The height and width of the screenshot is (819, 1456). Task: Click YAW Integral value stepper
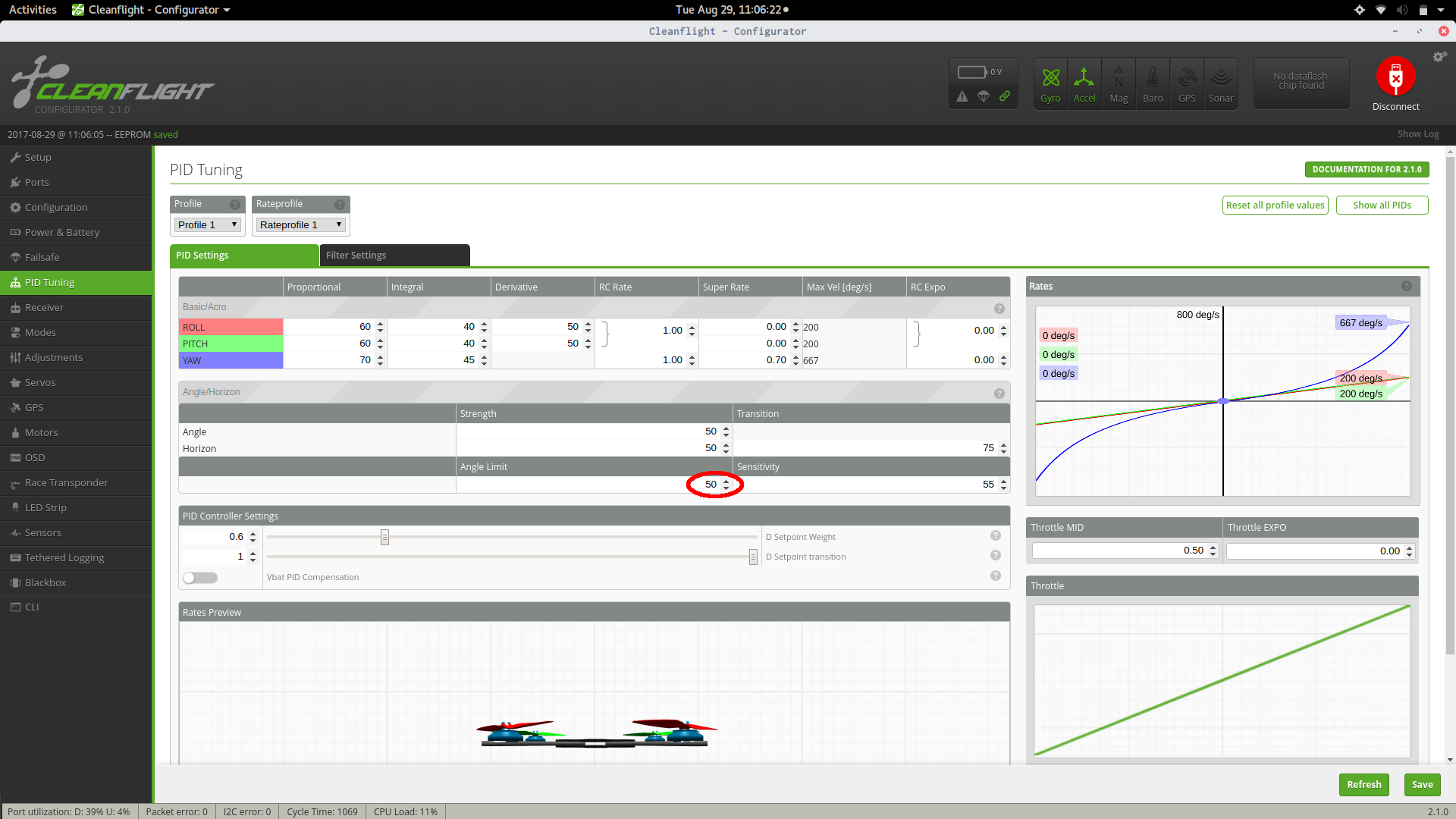(484, 360)
